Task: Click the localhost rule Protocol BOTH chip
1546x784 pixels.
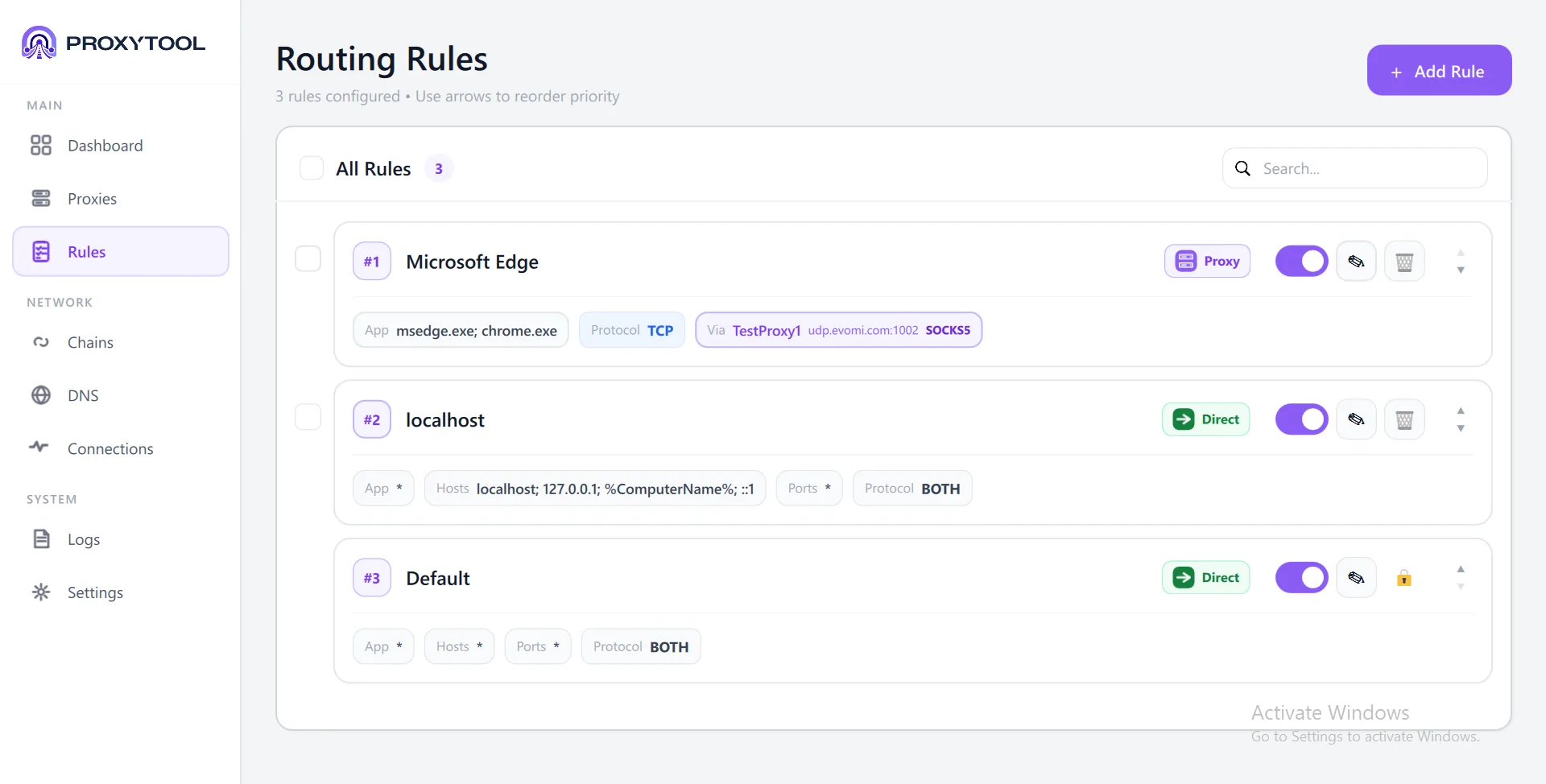Action: coord(912,489)
